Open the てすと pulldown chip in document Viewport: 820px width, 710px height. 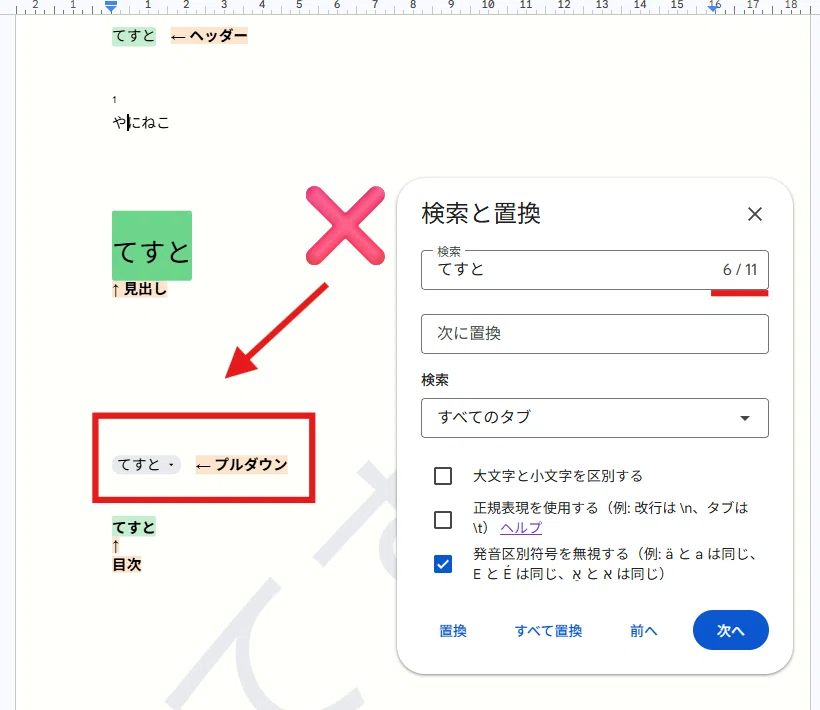146,464
